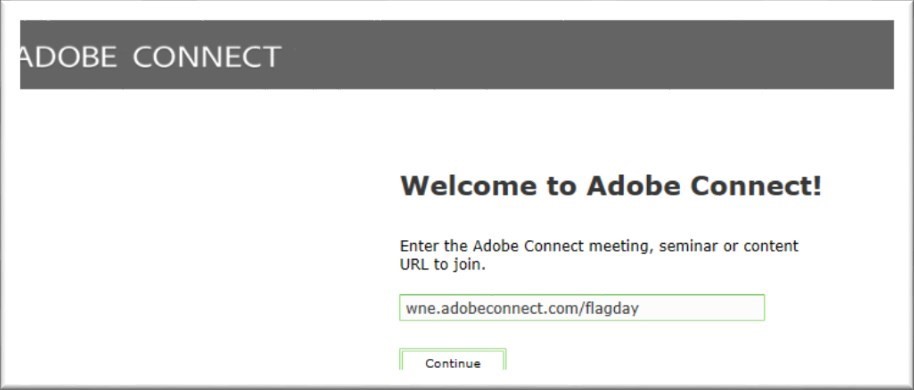
Task: Click the URL to join text line
Action: 443,265
